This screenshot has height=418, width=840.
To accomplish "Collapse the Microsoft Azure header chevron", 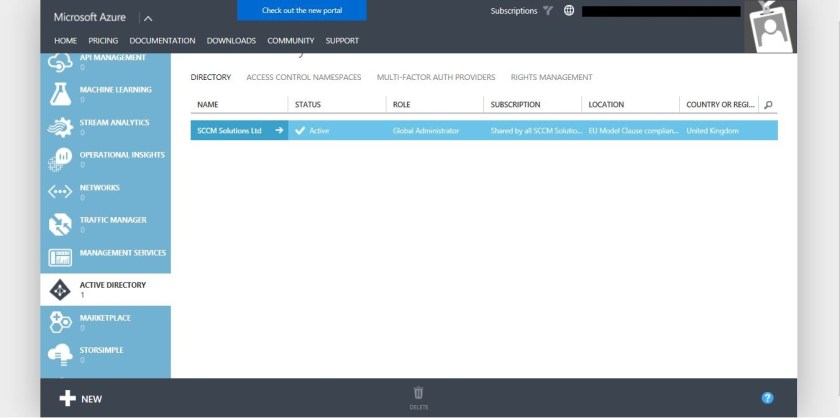I will (x=148, y=18).
